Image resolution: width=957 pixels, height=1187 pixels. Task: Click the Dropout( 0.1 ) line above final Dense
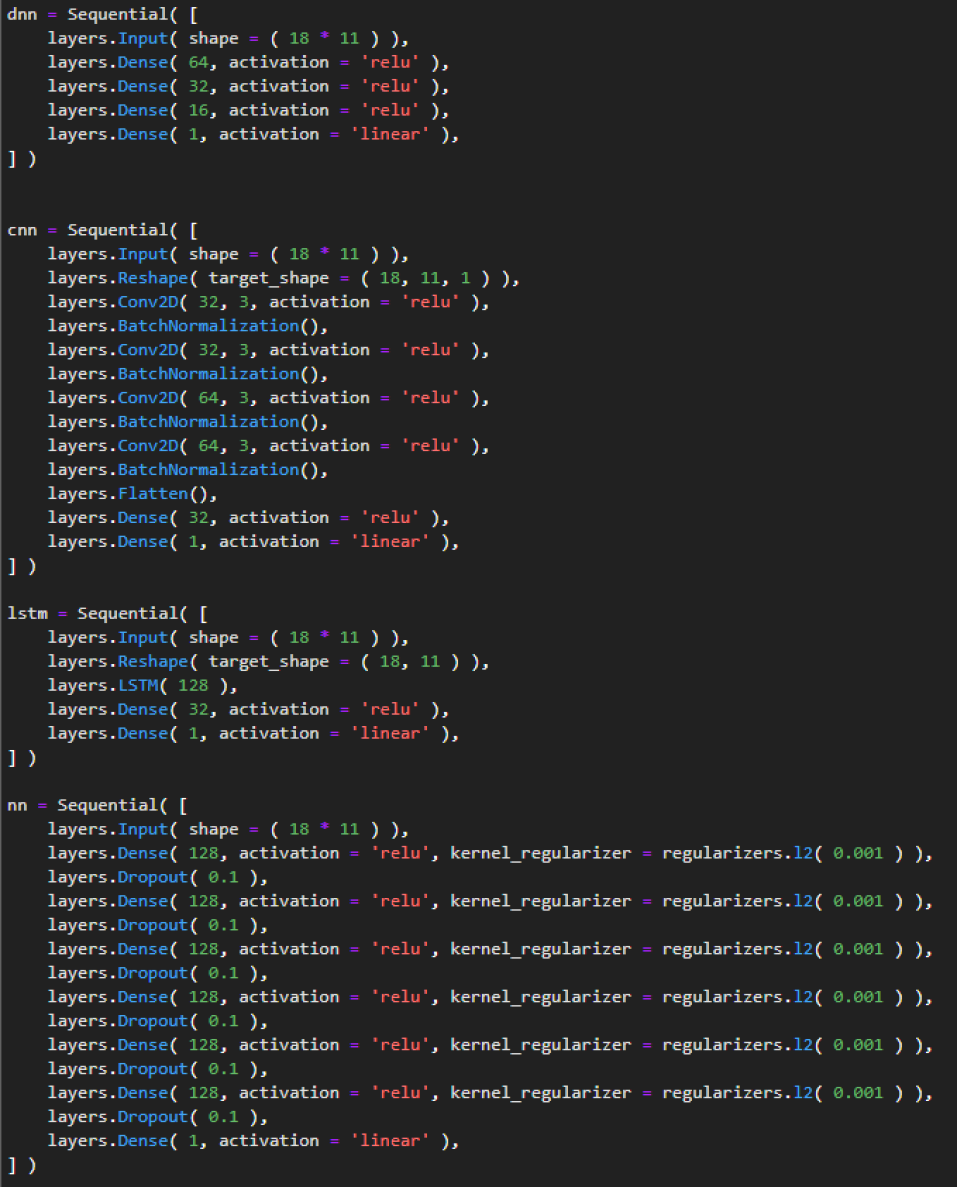coord(157,1117)
